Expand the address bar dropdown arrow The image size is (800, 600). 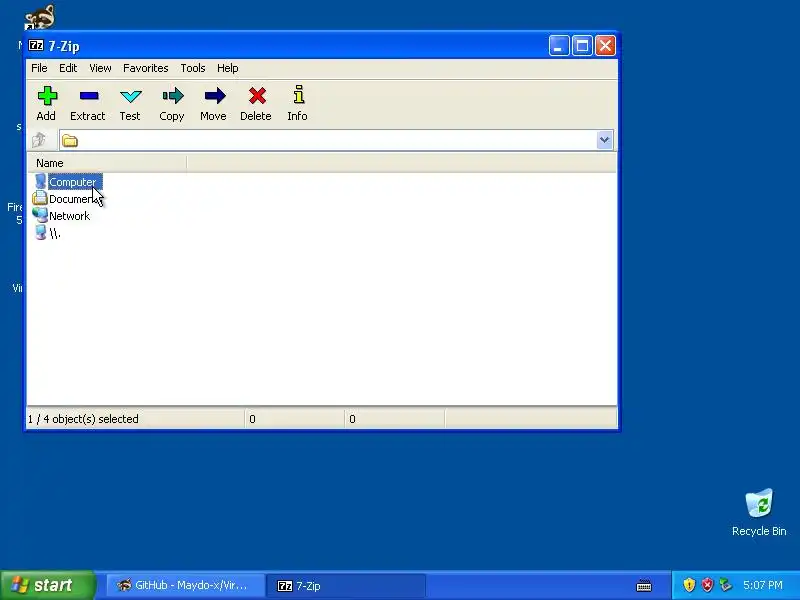coord(604,140)
